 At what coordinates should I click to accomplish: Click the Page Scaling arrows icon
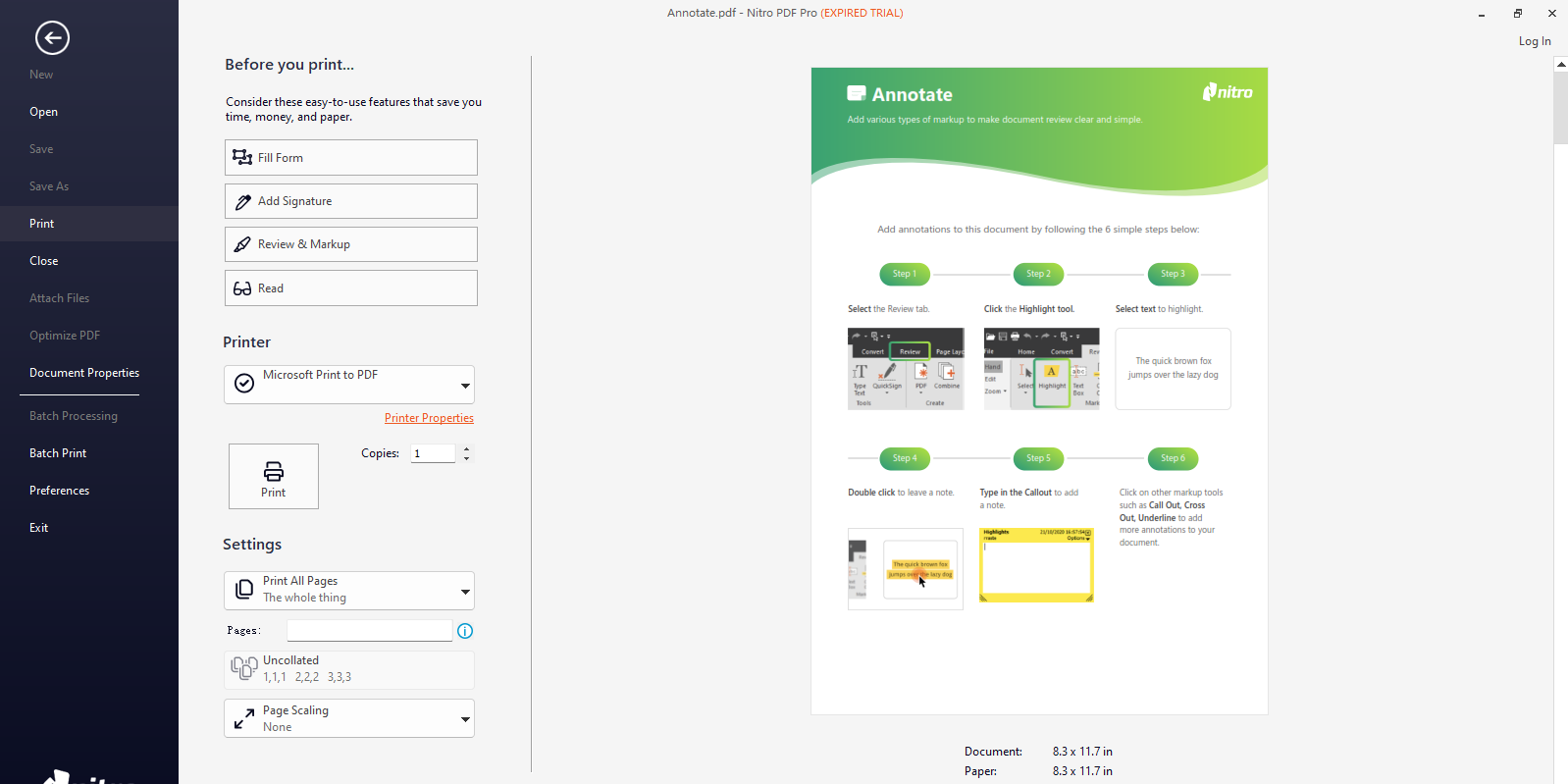click(x=244, y=719)
